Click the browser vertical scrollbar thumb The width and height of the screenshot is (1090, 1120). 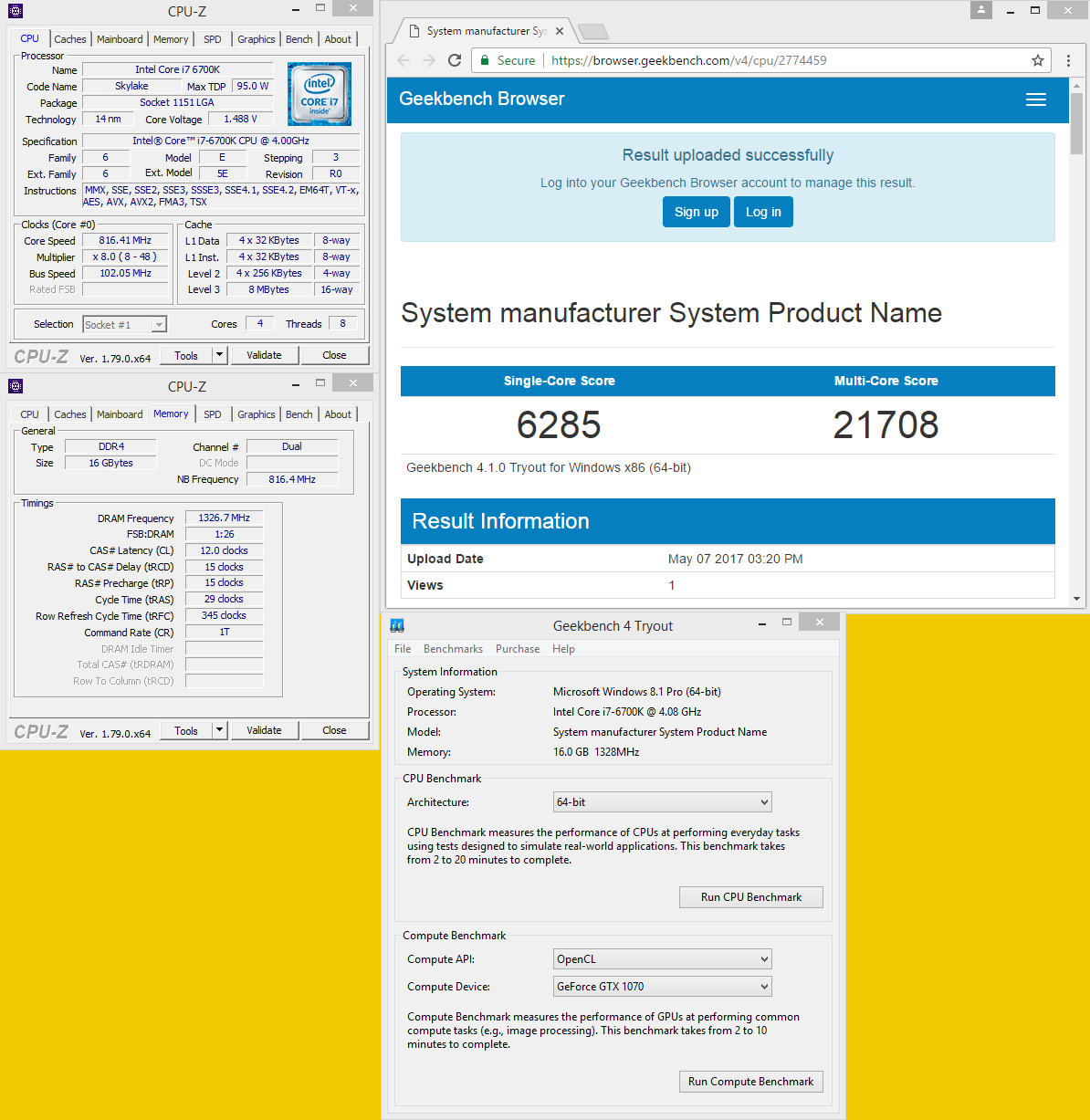pos(1076,121)
